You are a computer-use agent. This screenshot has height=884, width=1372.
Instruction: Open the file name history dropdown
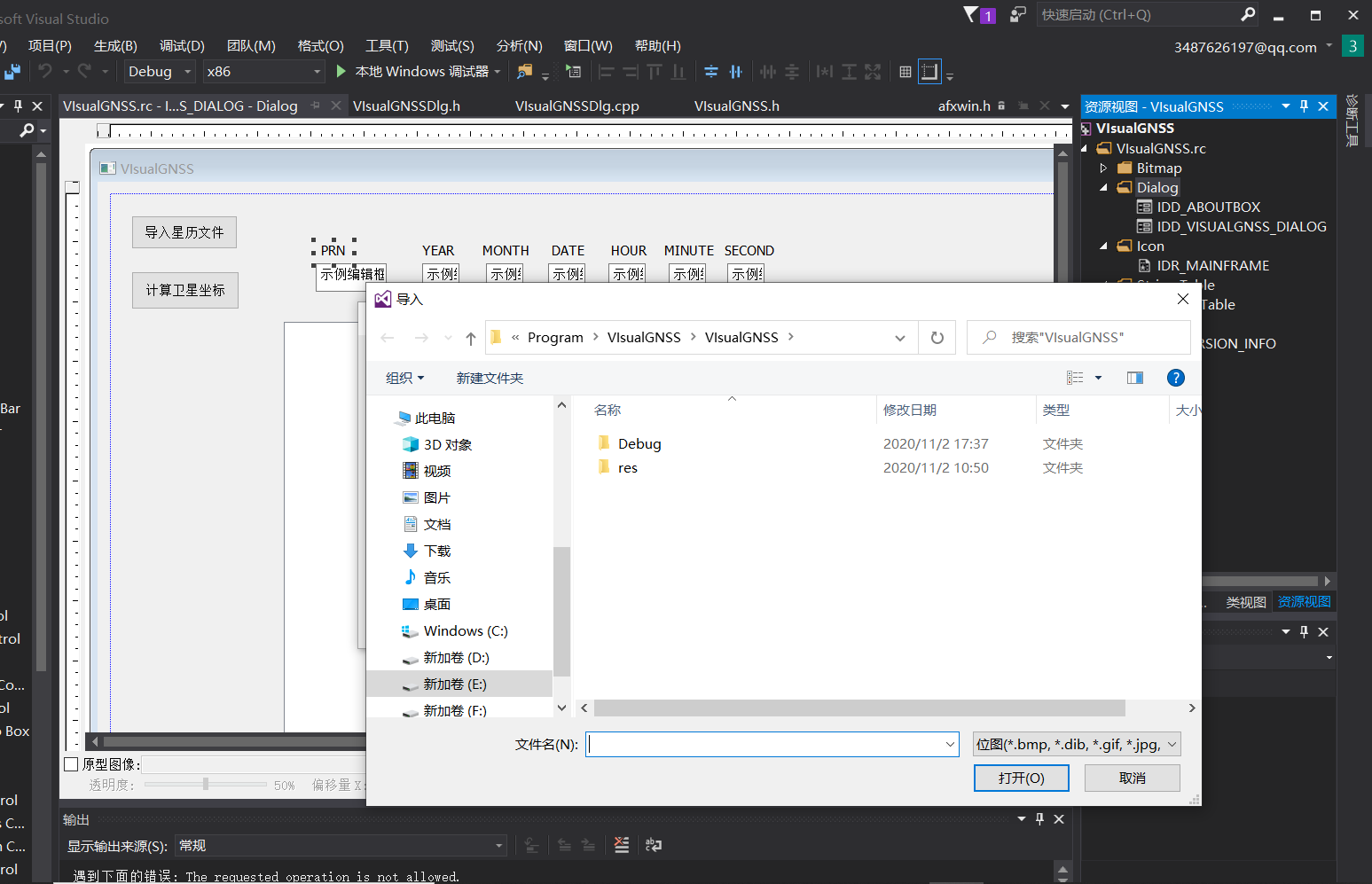pyautogui.click(x=950, y=745)
